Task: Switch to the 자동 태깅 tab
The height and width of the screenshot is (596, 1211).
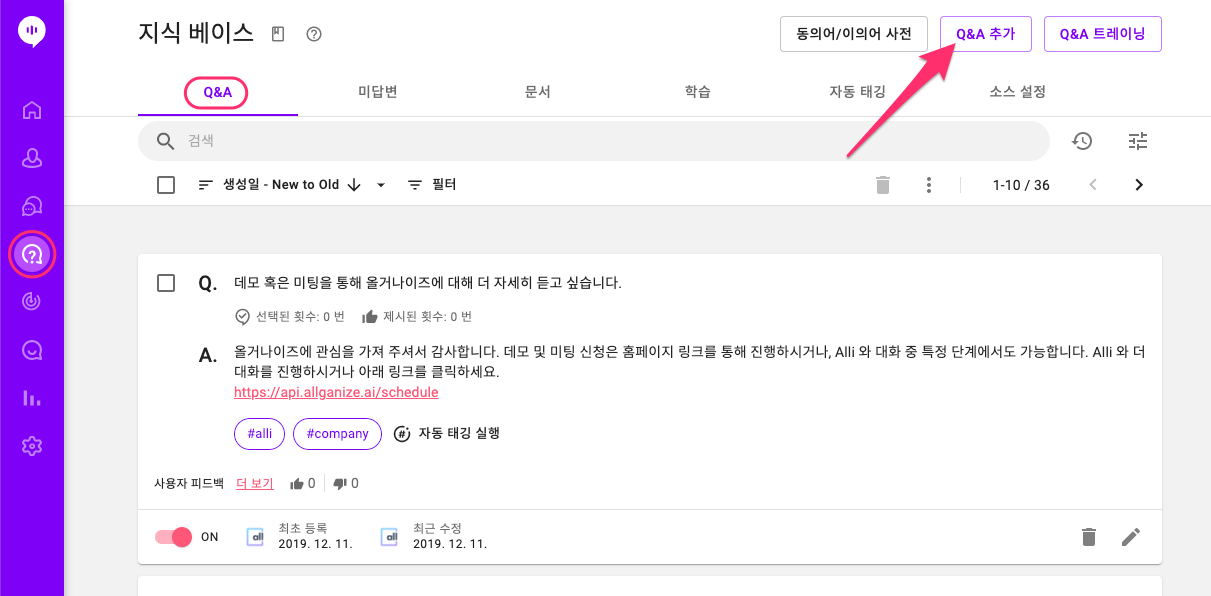Action: 858,92
